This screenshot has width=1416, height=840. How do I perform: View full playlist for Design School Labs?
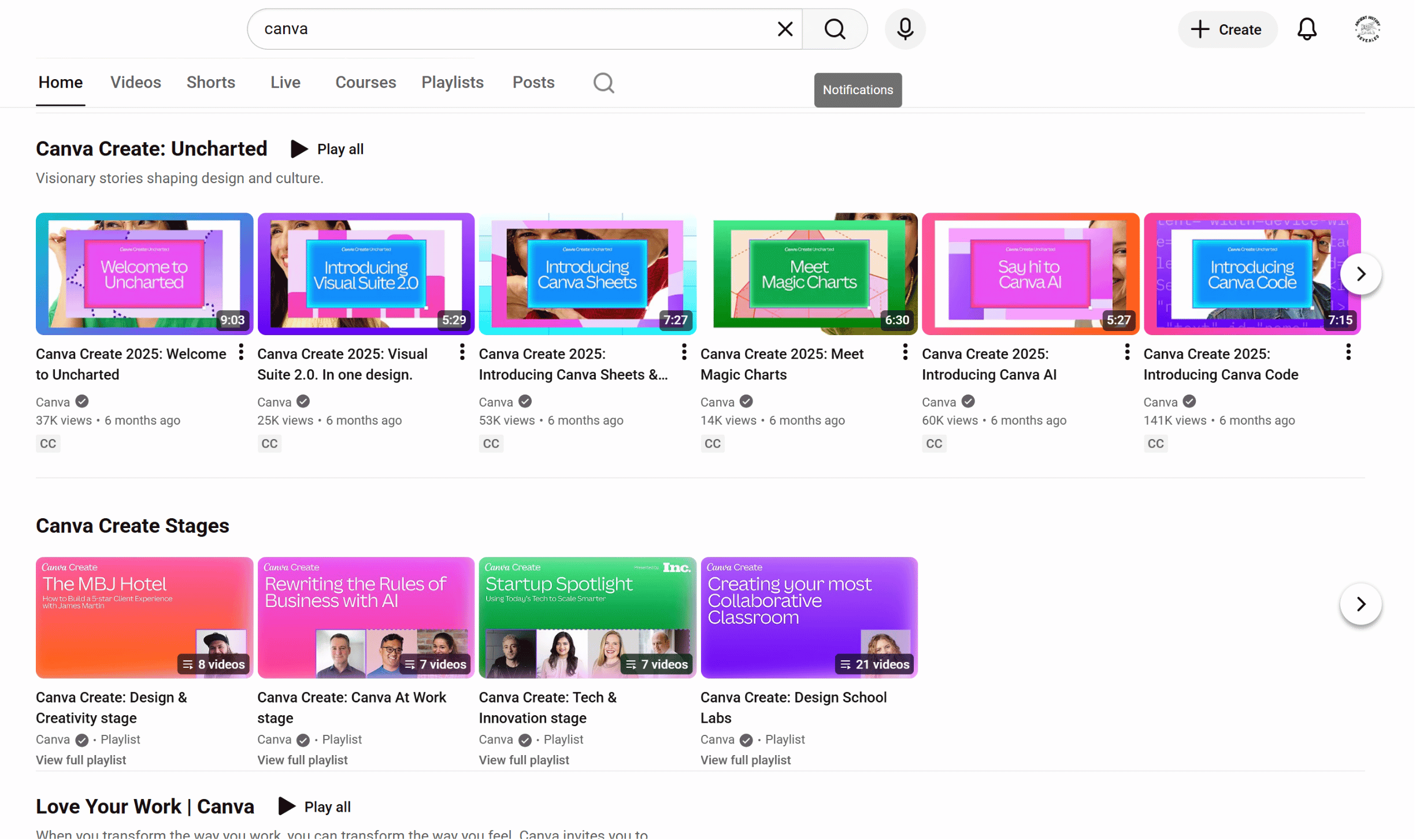(745, 760)
